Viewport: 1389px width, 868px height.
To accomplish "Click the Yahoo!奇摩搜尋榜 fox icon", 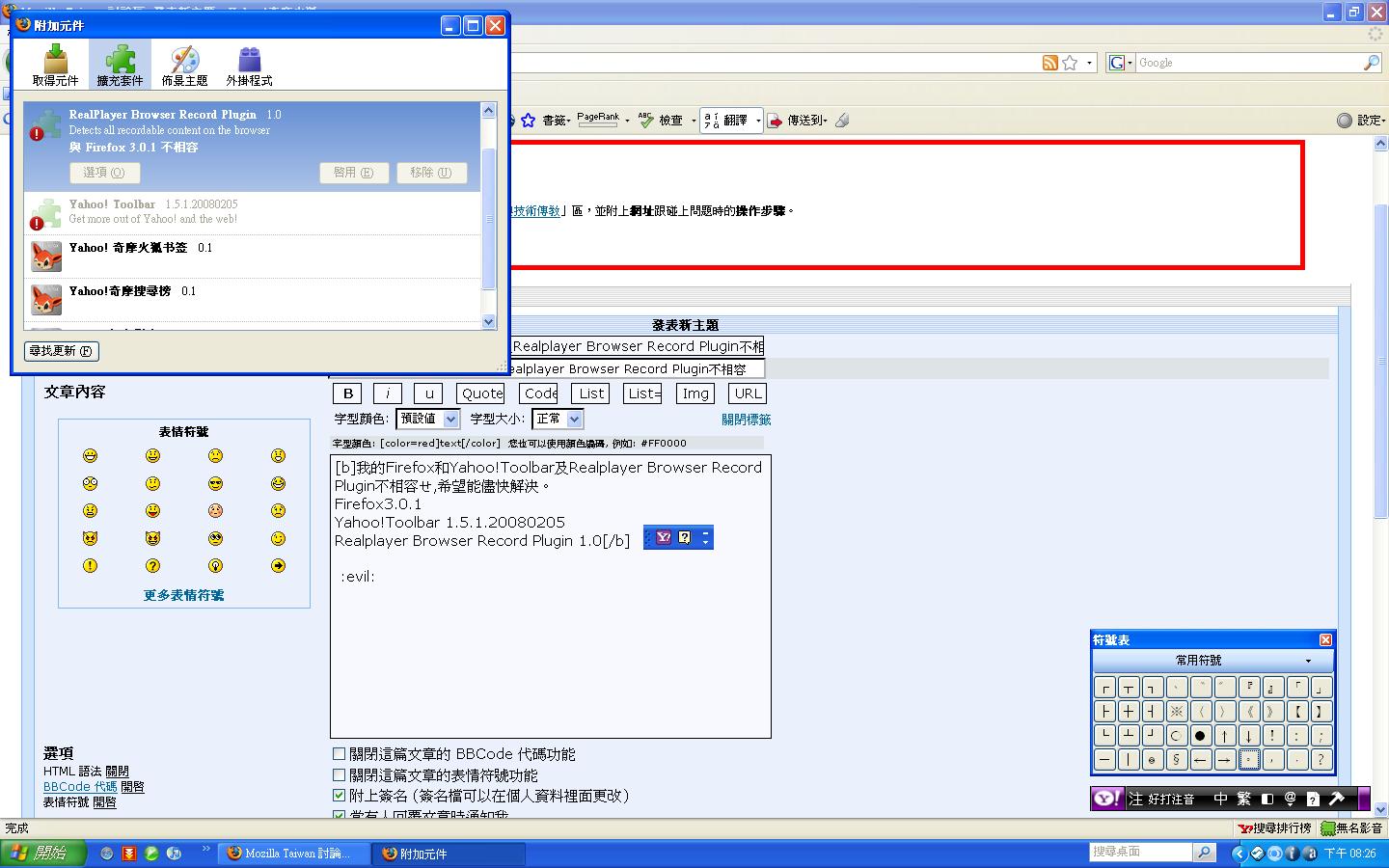I will [x=46, y=300].
